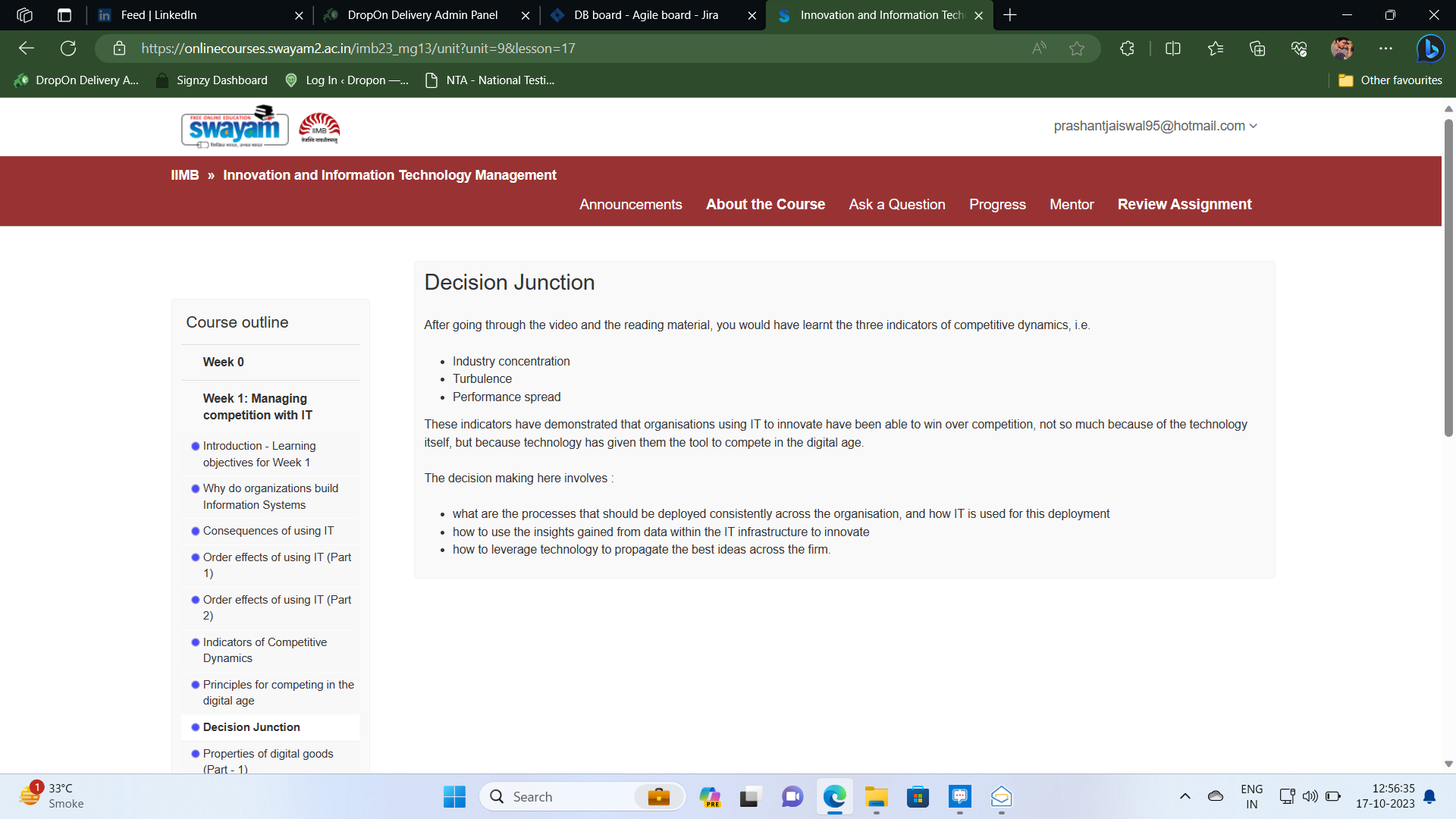Open browser Collections
1456x819 pixels.
1257,49
